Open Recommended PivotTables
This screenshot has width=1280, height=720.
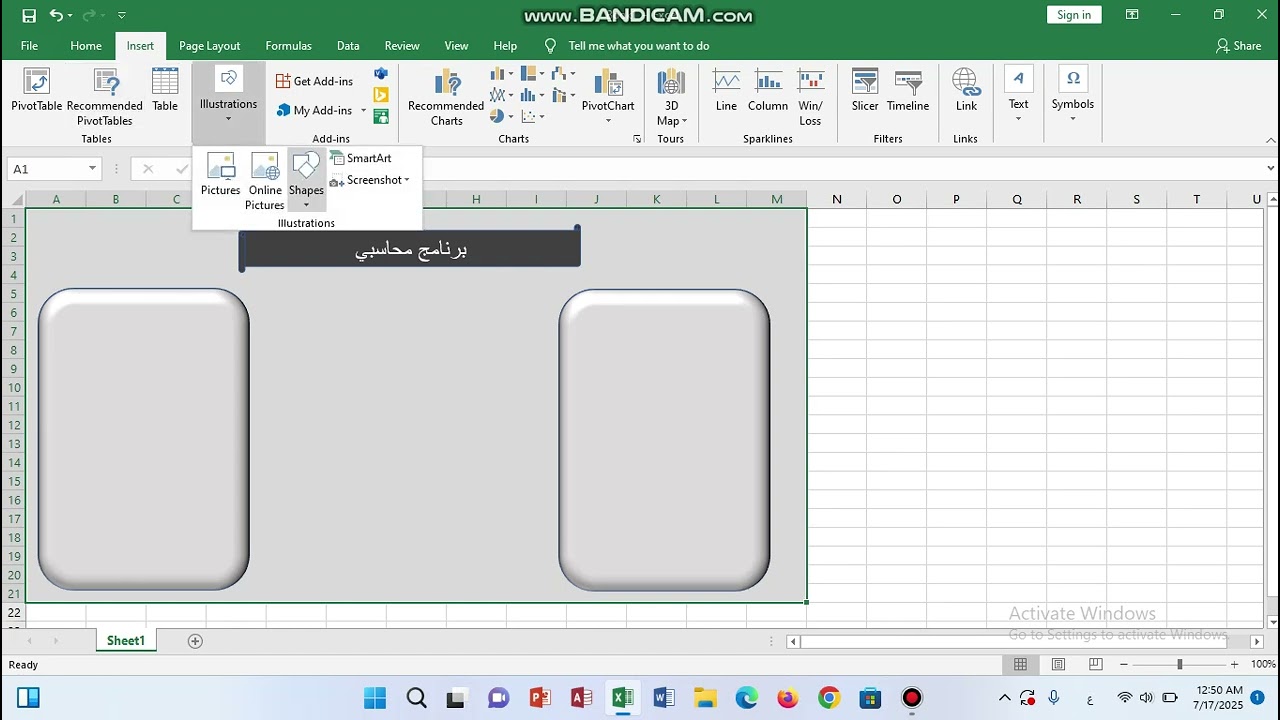[105, 97]
